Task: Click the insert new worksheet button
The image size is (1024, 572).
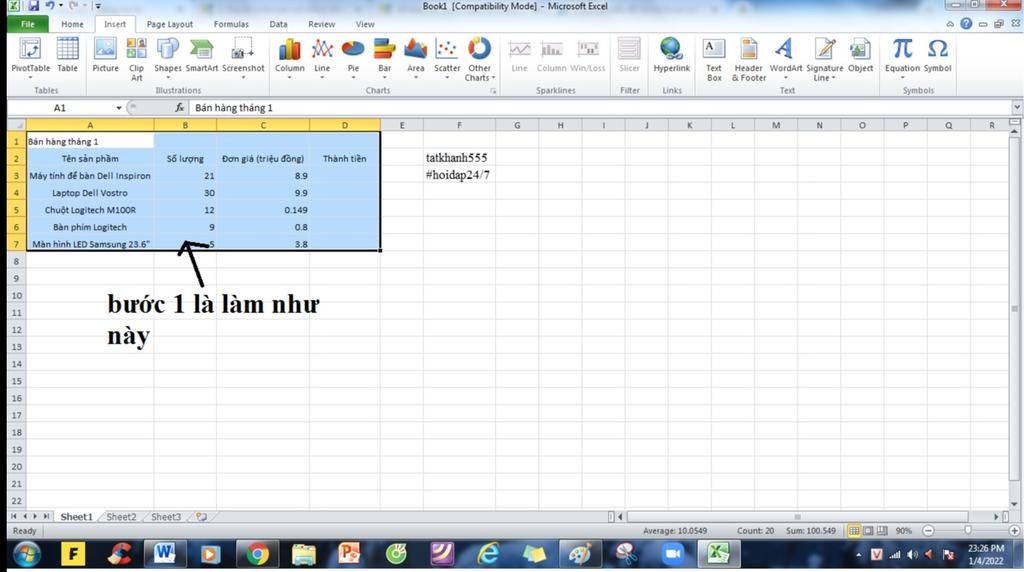Action: tap(202, 516)
